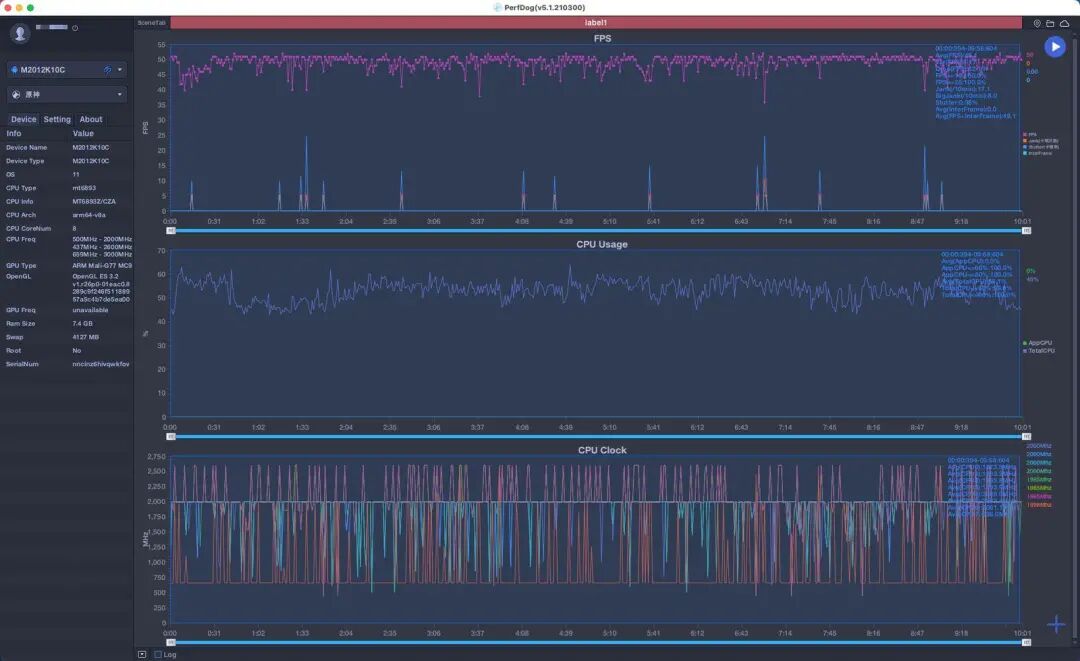Screen dimensions: 1080x661
Task: Click the CPU Type value mt6893
Action: point(84,188)
